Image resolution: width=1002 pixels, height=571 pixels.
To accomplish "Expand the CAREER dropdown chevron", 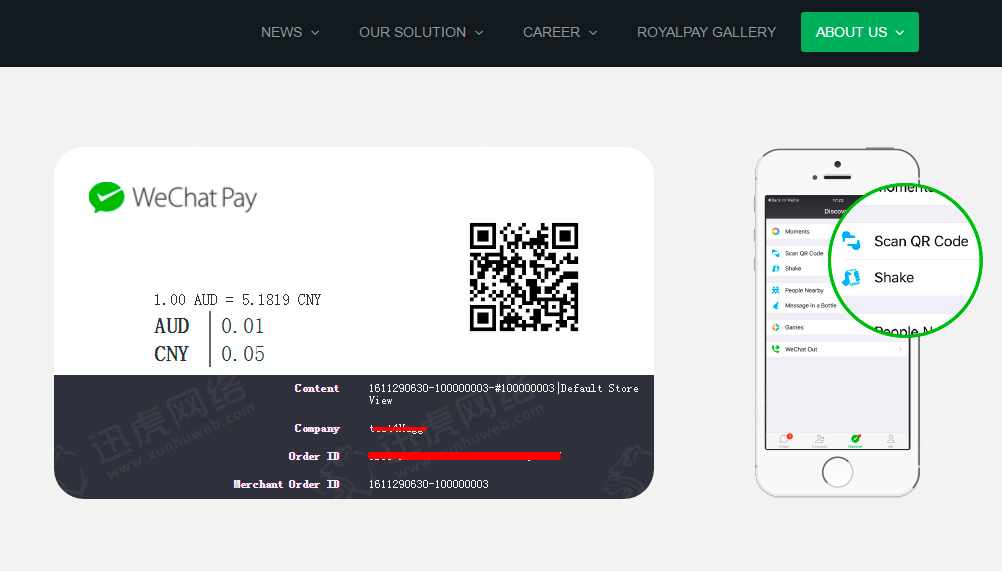I will (x=593, y=33).
